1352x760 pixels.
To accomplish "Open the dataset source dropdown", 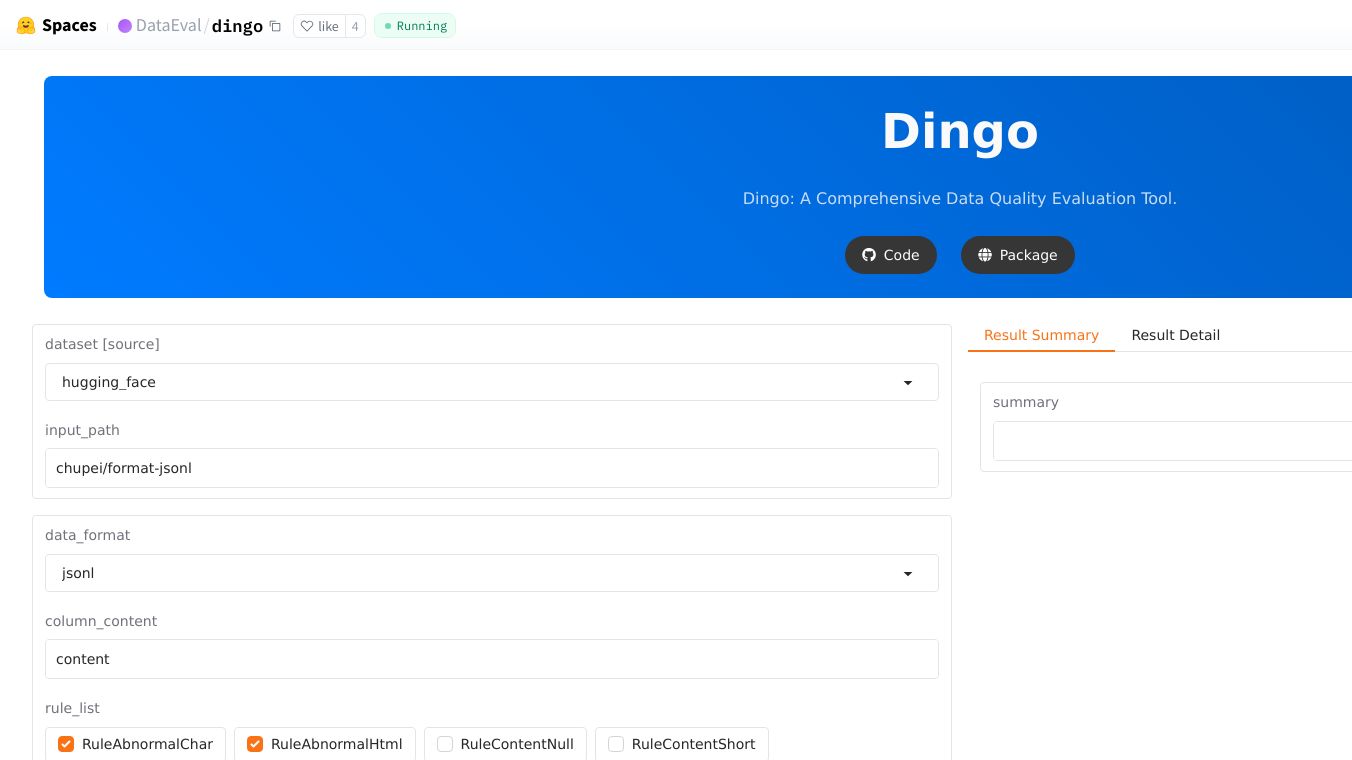I will pyautogui.click(x=492, y=382).
